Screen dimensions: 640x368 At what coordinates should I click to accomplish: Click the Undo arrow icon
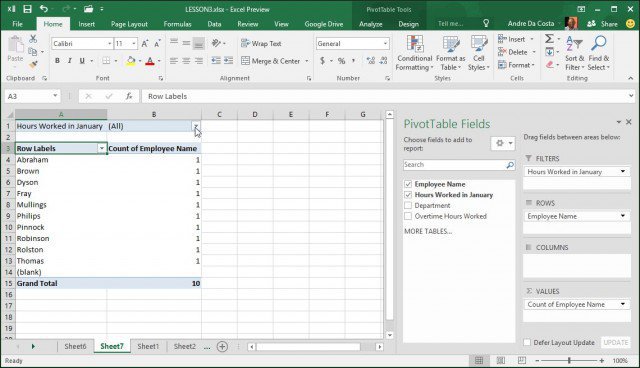click(43, 9)
